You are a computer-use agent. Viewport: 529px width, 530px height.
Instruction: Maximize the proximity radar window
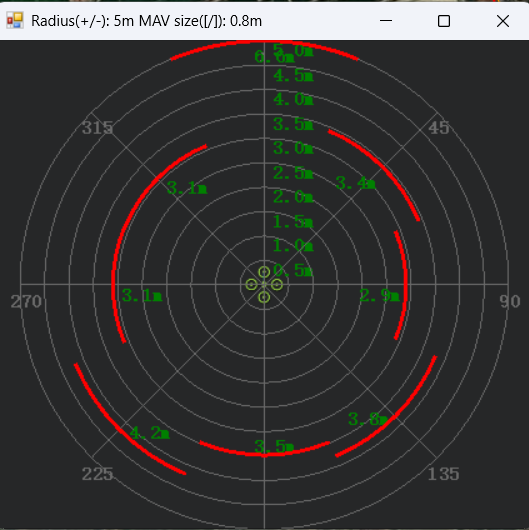pos(444,21)
